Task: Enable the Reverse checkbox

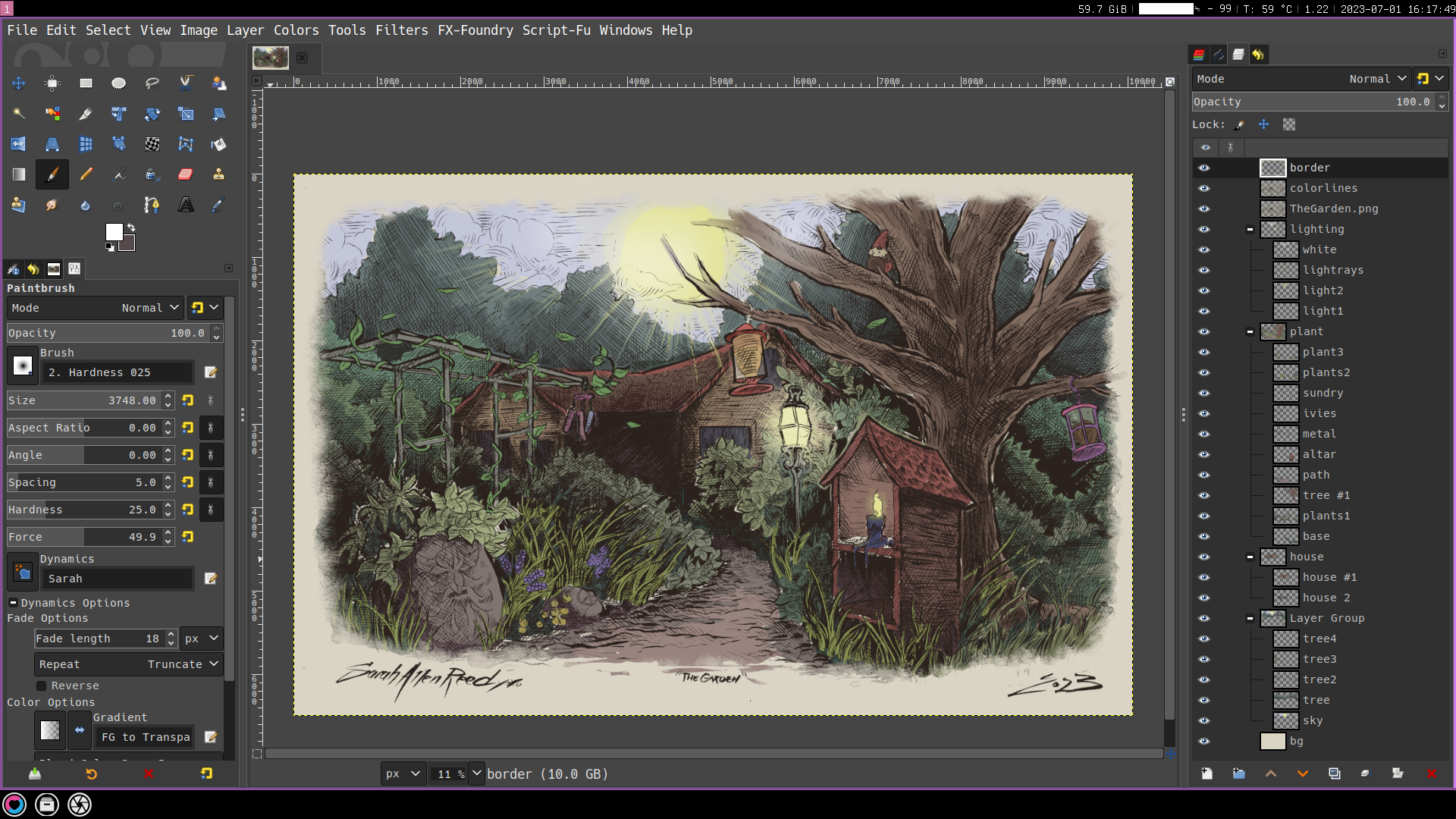Action: click(x=42, y=686)
